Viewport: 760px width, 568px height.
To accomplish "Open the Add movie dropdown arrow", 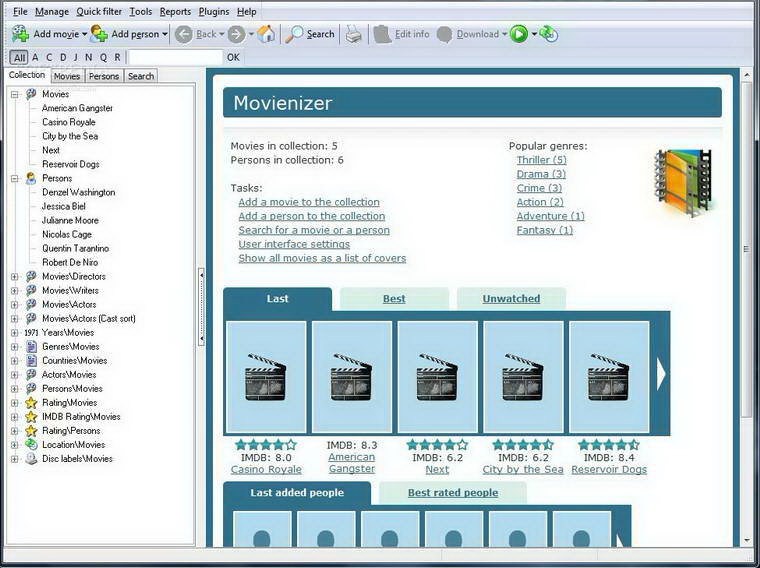I will 84,34.
